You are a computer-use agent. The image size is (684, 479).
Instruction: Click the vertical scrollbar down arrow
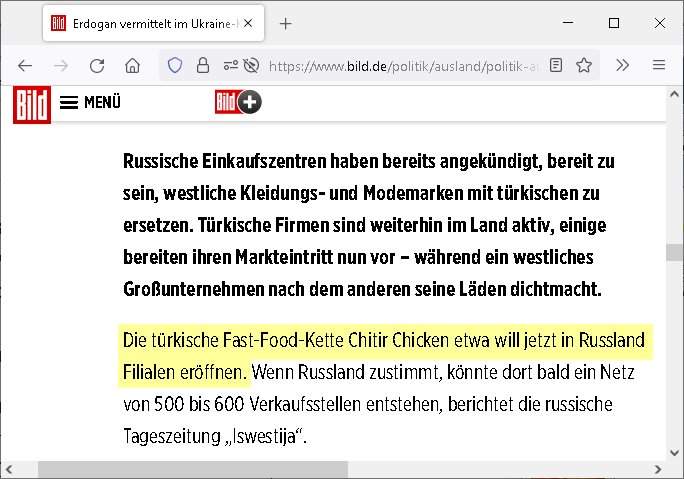[674, 453]
